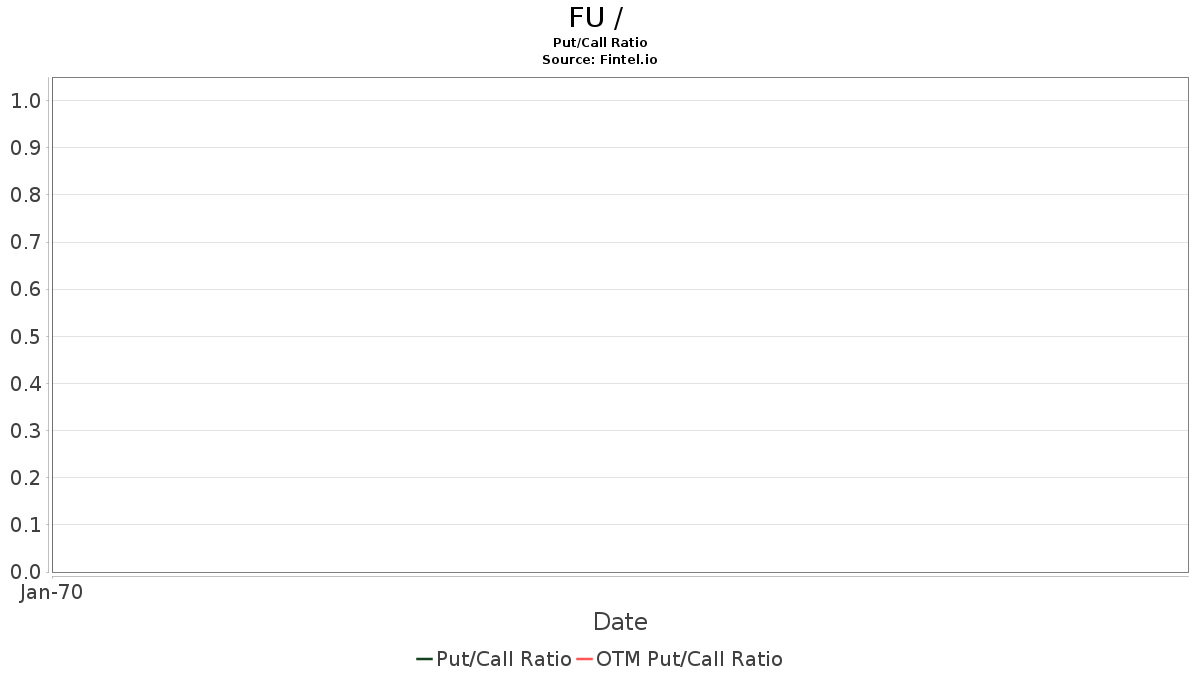Click the 1.0 y-axis label

click(26, 100)
